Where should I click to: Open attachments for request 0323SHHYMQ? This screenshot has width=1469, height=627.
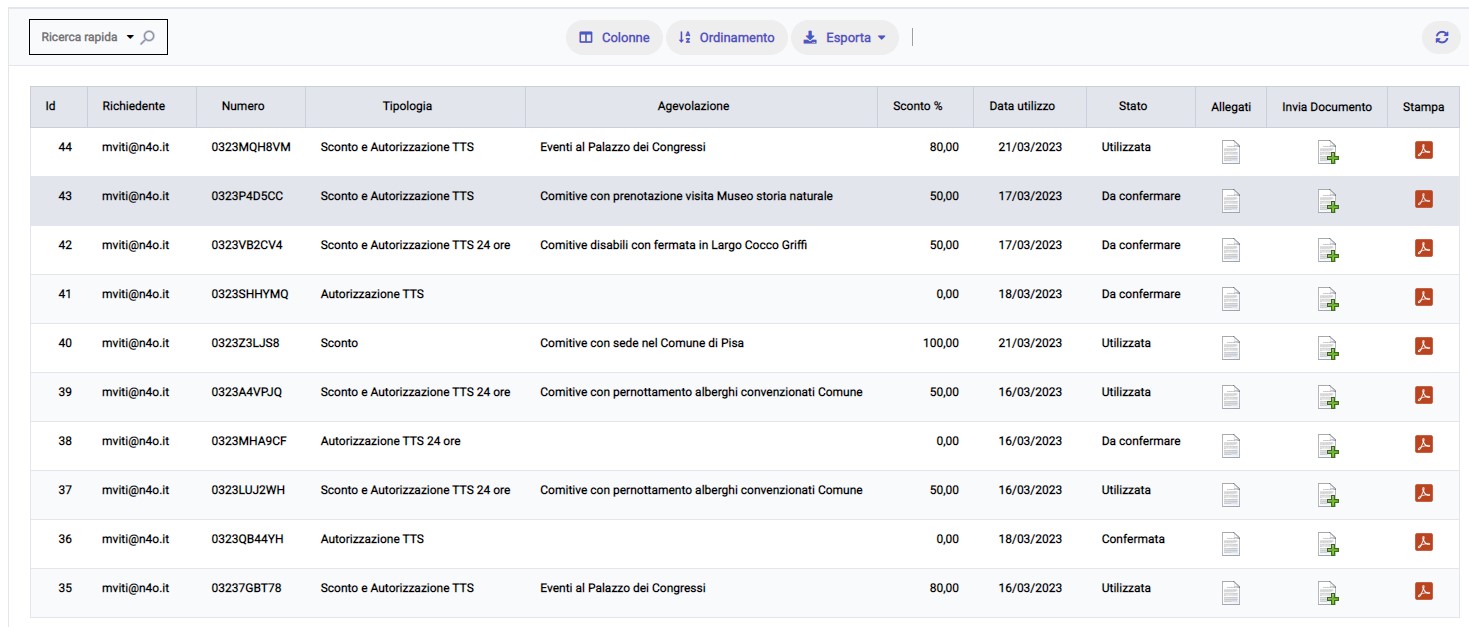(x=1231, y=298)
